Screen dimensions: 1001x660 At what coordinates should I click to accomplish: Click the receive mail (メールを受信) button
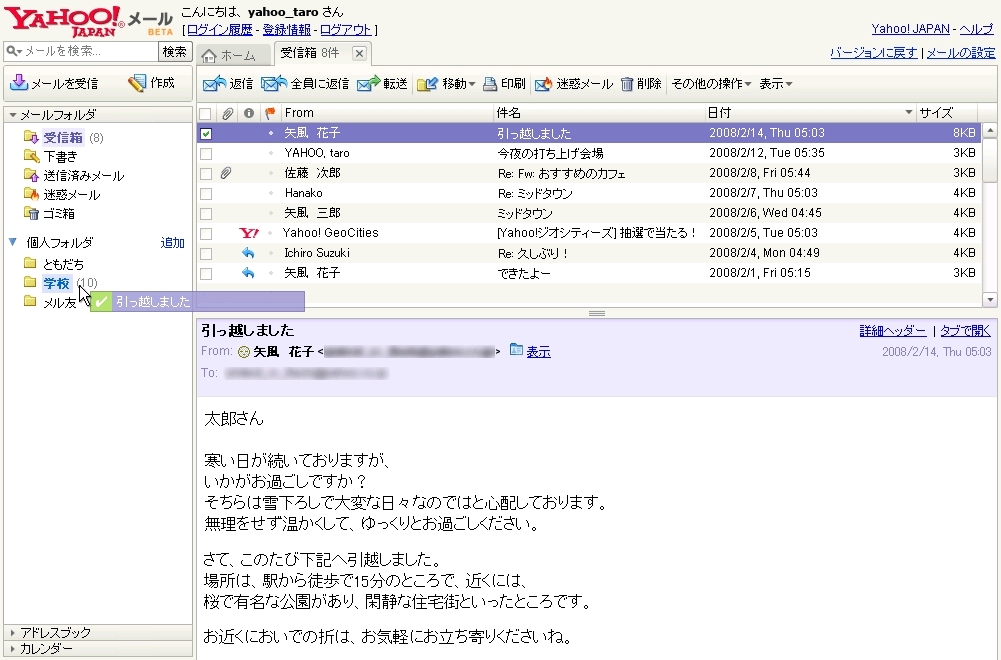(54, 84)
